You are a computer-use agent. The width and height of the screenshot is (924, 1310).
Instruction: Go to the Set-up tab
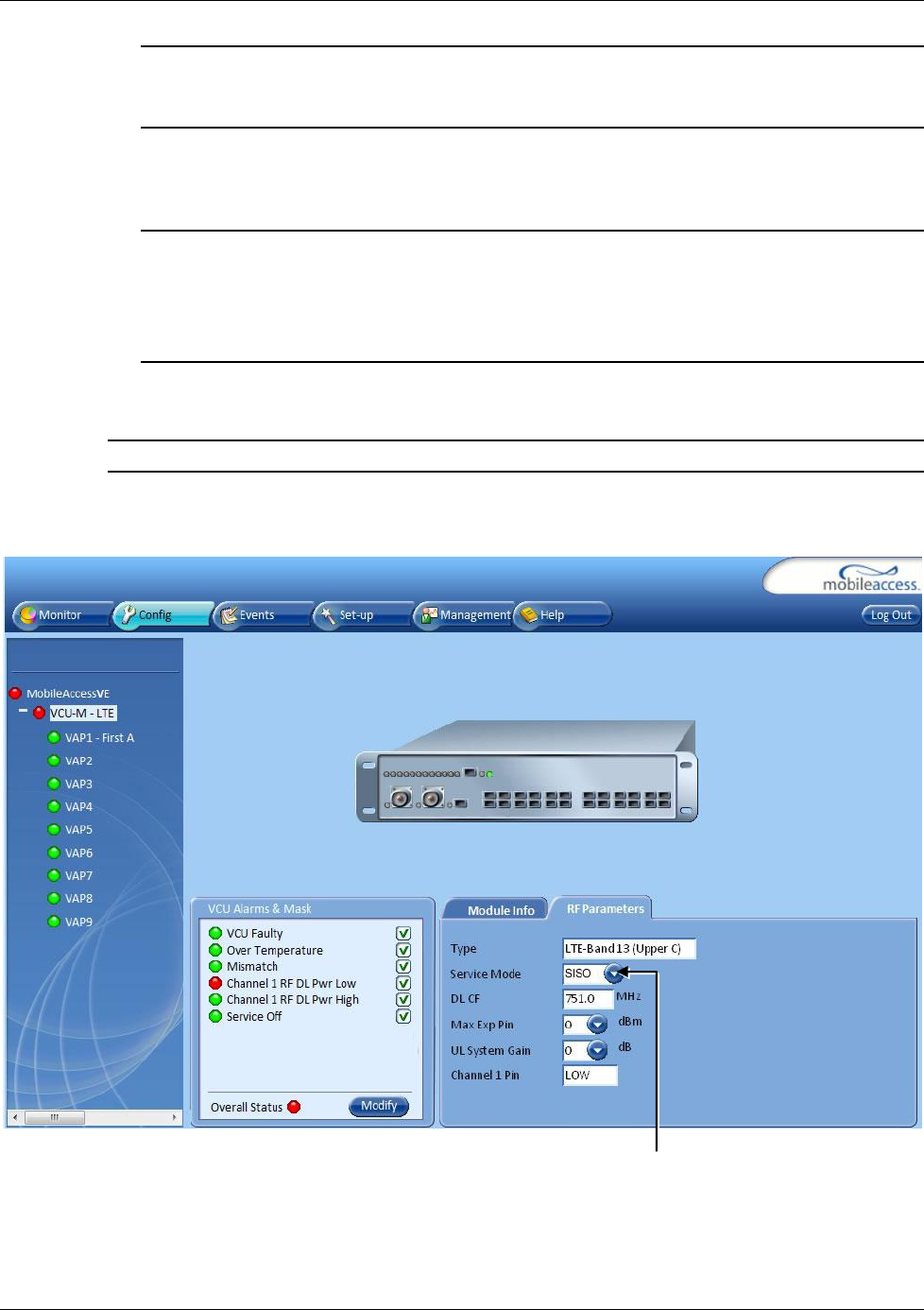coord(363,615)
